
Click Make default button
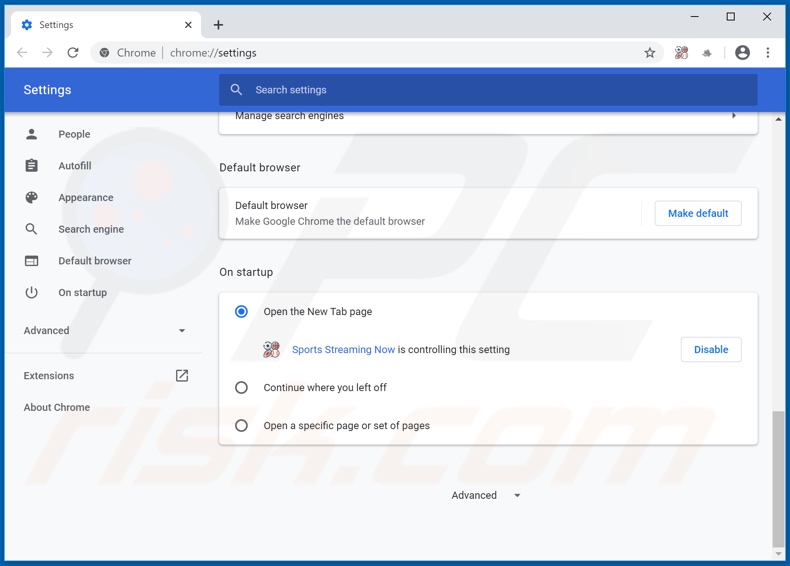click(698, 213)
